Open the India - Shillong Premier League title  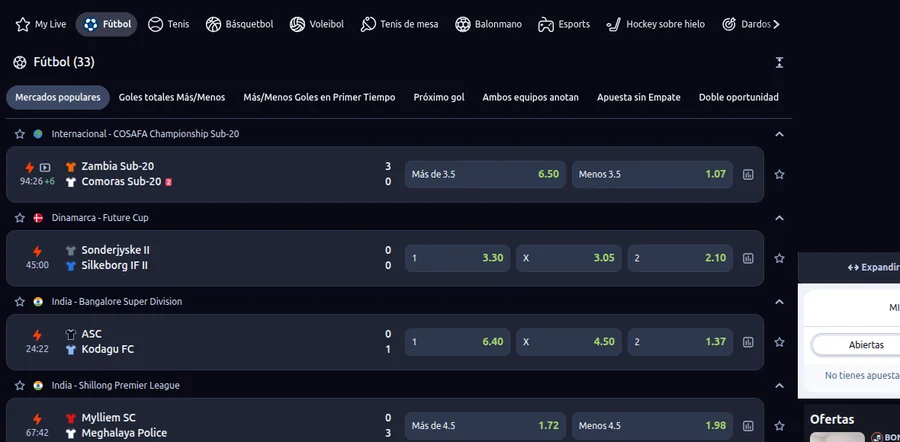(x=115, y=385)
